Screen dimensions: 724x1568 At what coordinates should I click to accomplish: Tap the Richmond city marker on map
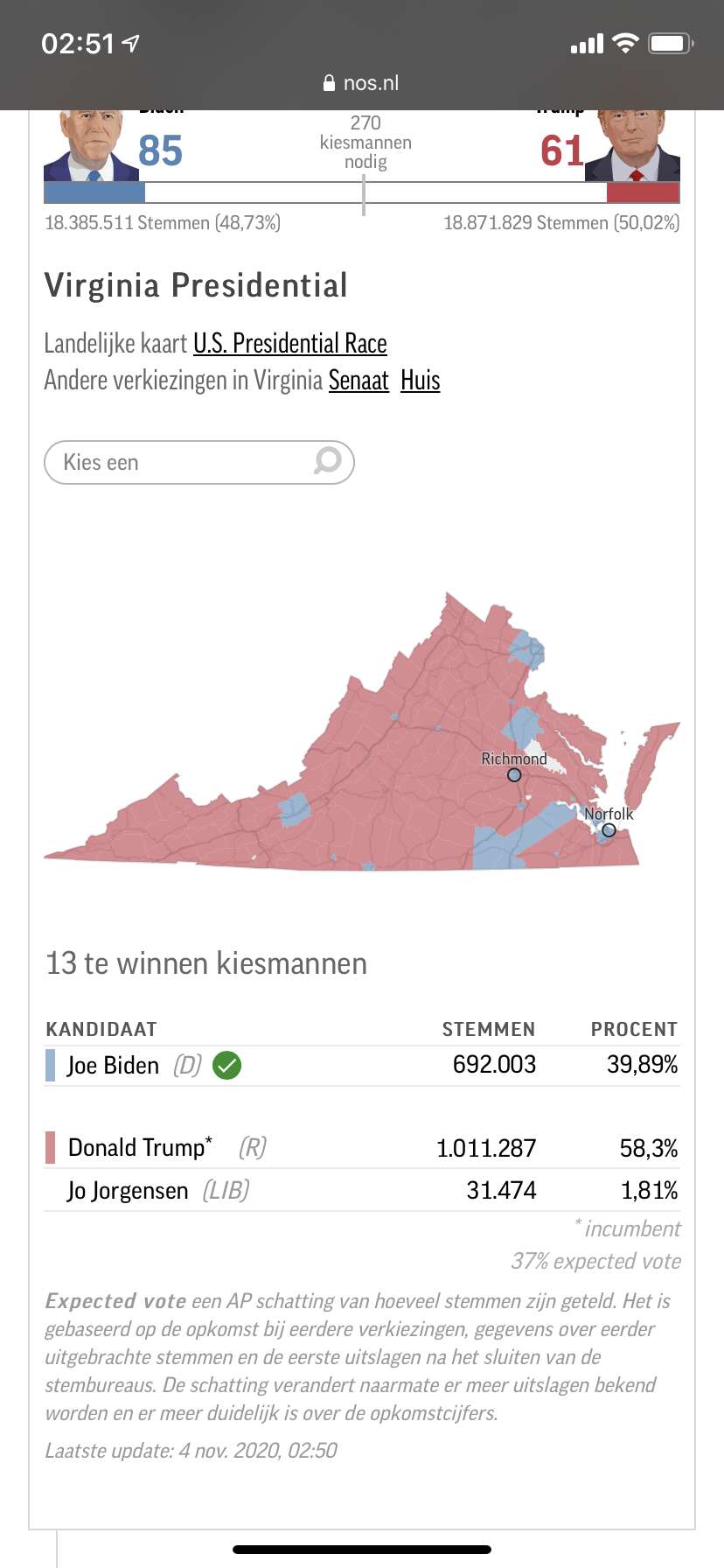pyautogui.click(x=514, y=775)
